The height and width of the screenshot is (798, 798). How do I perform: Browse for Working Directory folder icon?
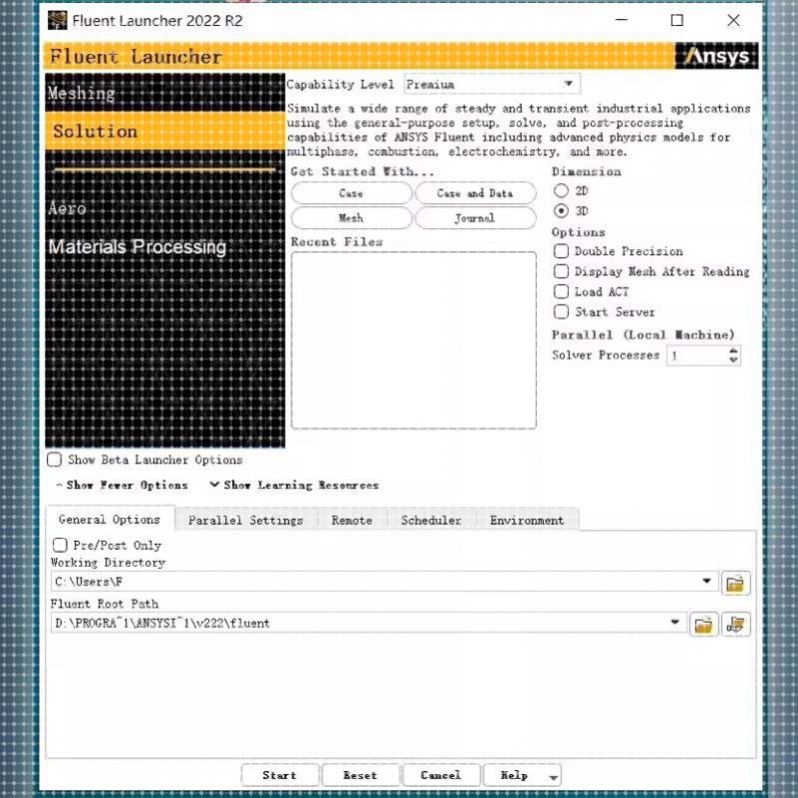coord(735,583)
